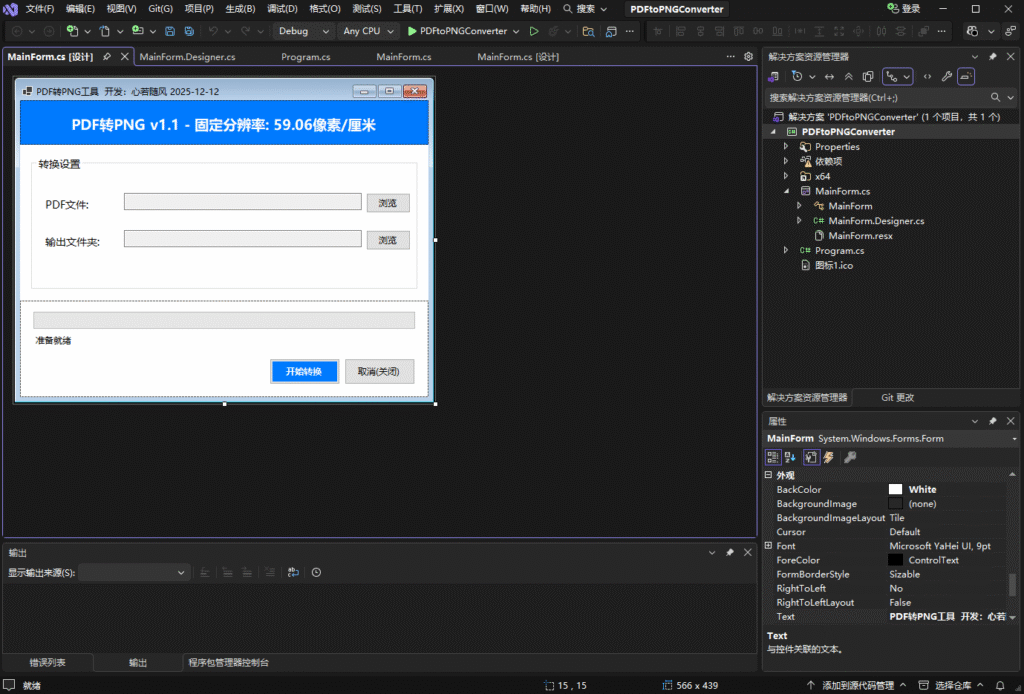Open the Debug configuration dropdown

[303, 31]
